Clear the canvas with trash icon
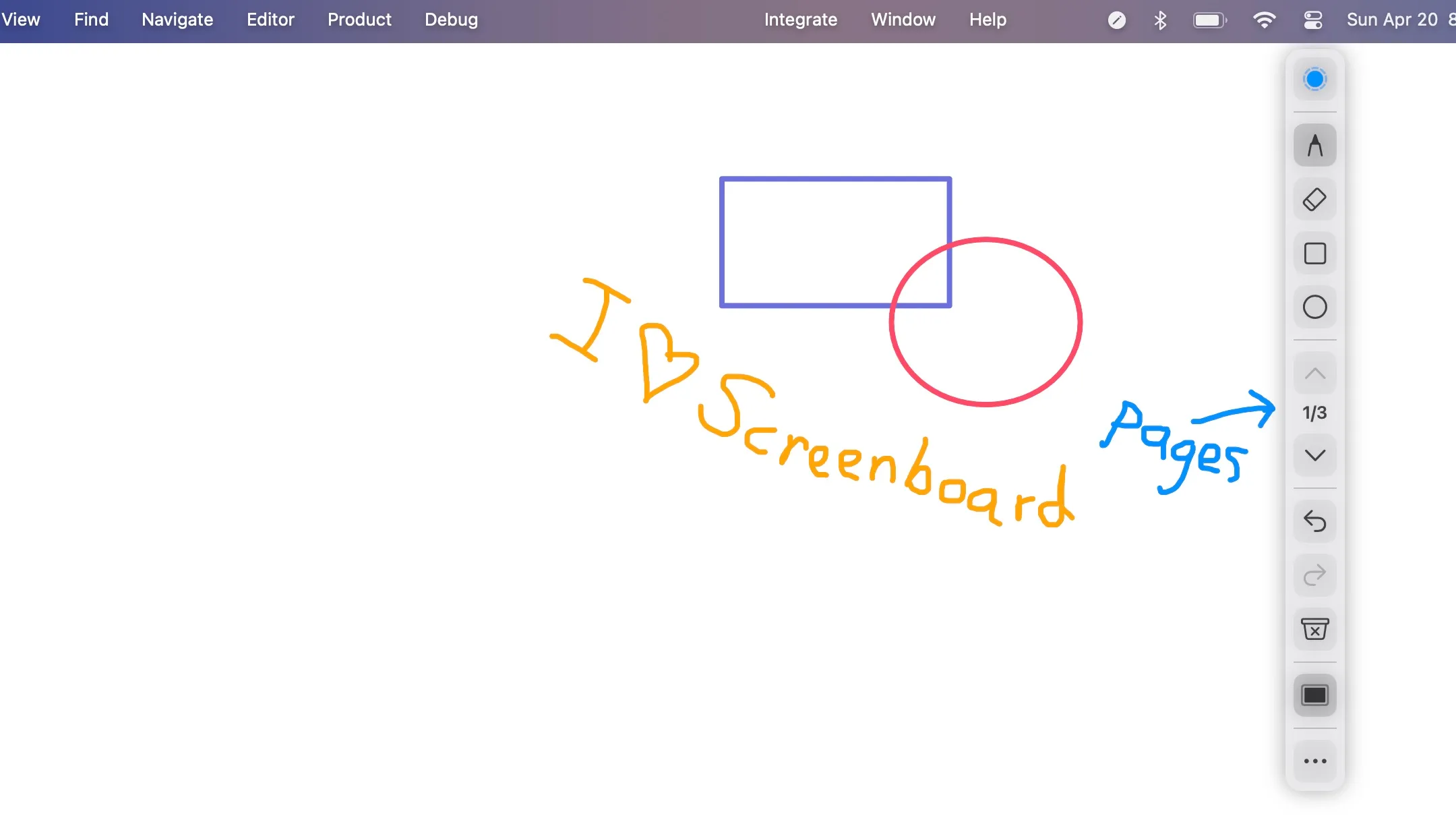 click(x=1314, y=629)
